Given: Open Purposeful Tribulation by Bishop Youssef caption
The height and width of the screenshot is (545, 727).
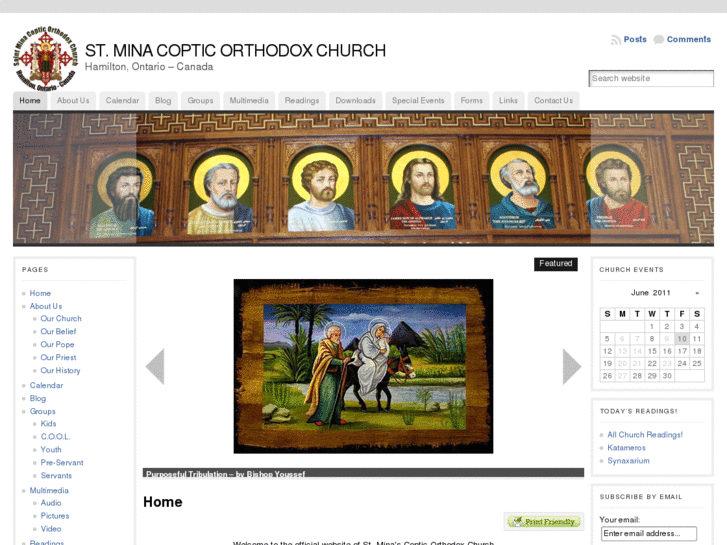Looking at the screenshot, I should (x=225, y=474).
